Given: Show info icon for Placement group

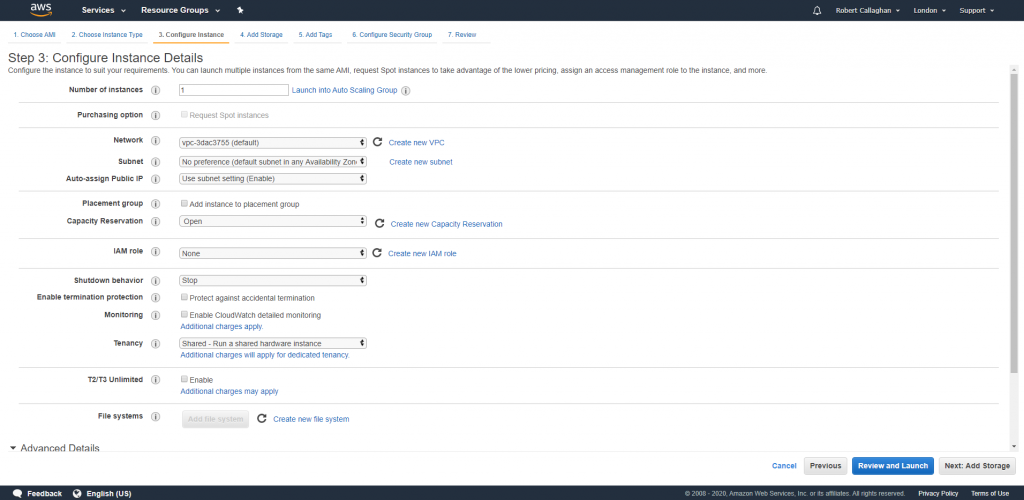Looking at the screenshot, I should point(155,204).
